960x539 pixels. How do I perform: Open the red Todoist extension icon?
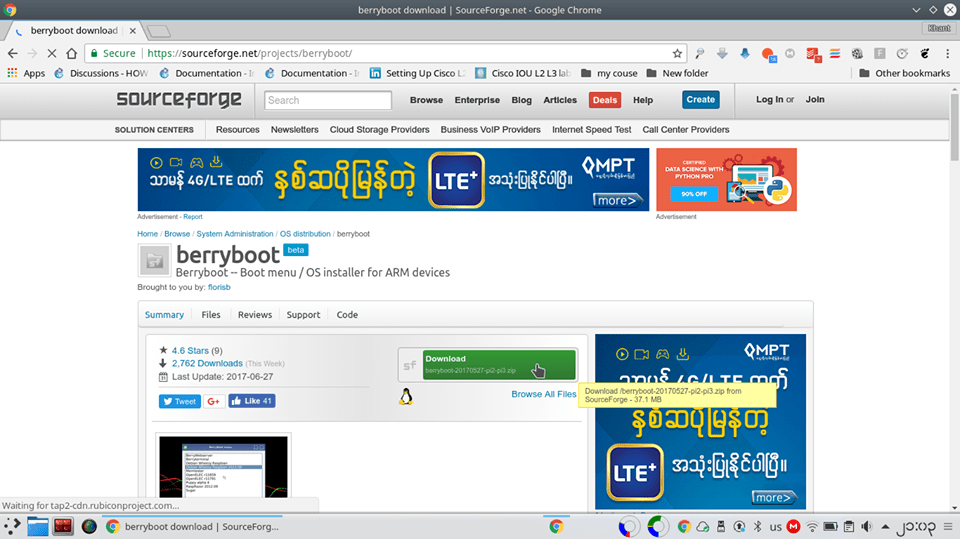point(813,55)
